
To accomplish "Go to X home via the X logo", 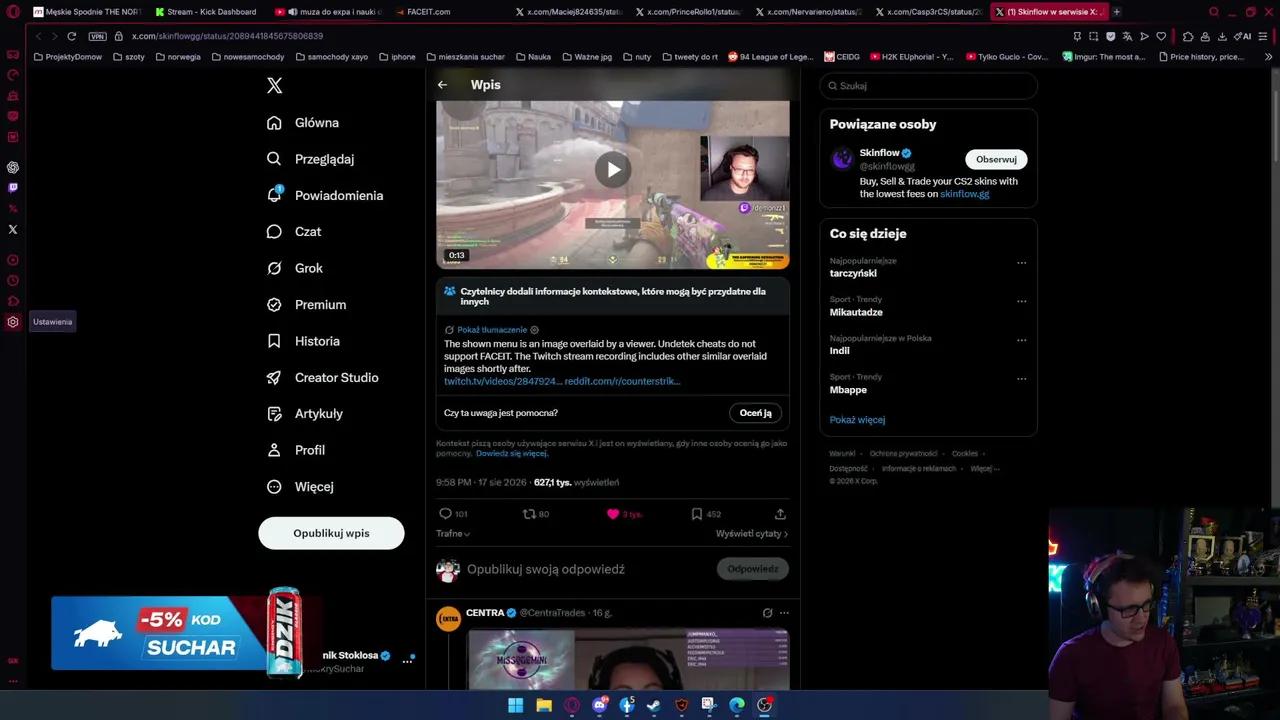I will pos(275,86).
